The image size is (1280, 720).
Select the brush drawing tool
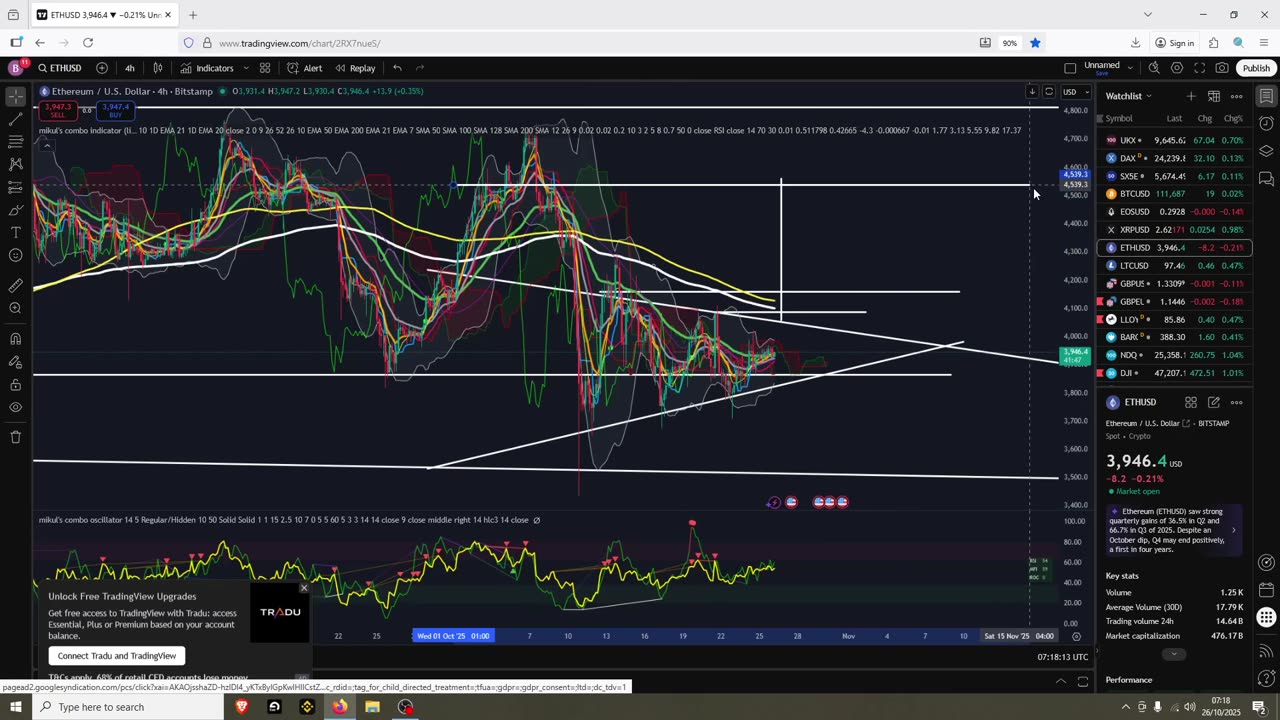(x=15, y=210)
